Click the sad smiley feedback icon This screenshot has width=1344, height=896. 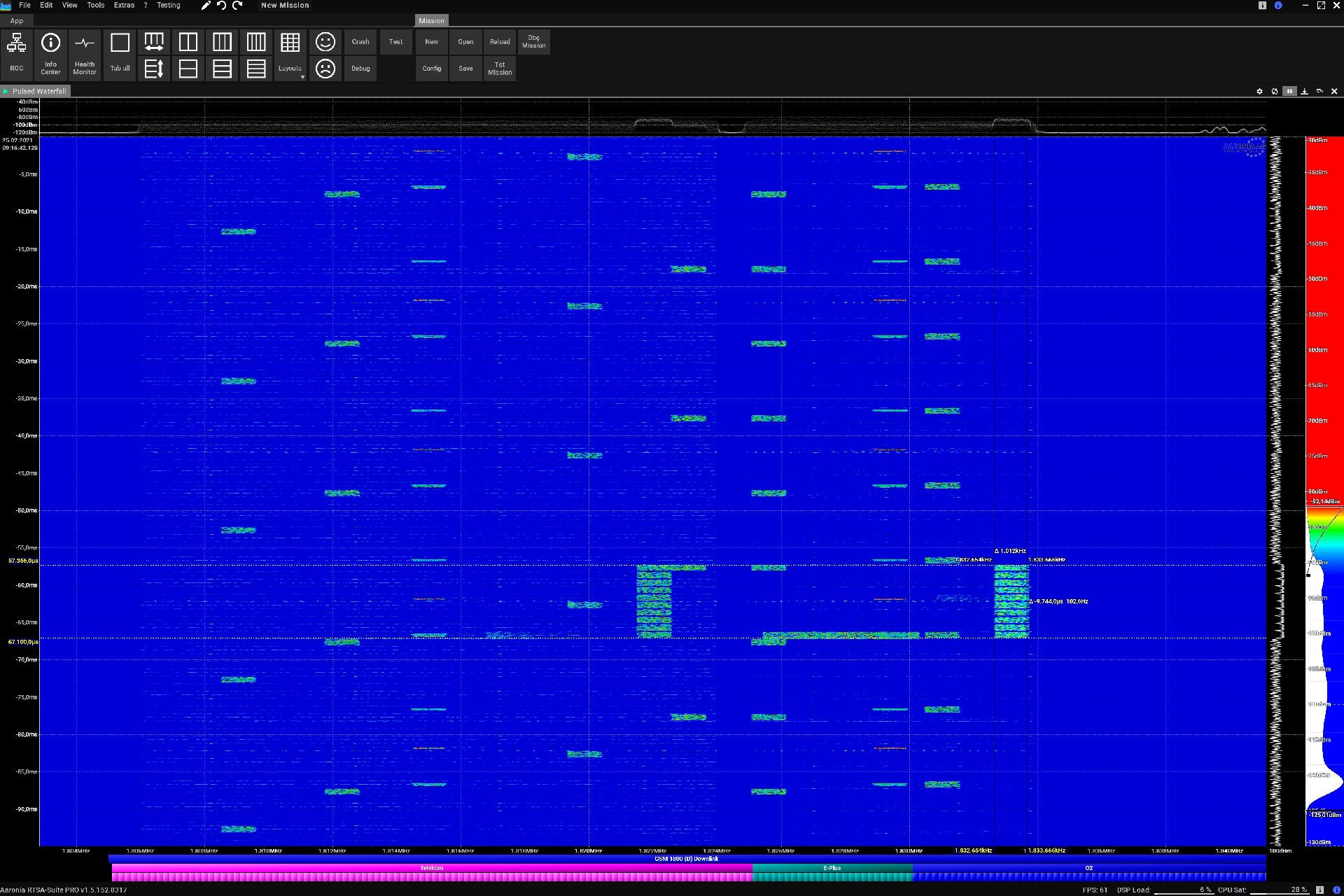[x=325, y=69]
